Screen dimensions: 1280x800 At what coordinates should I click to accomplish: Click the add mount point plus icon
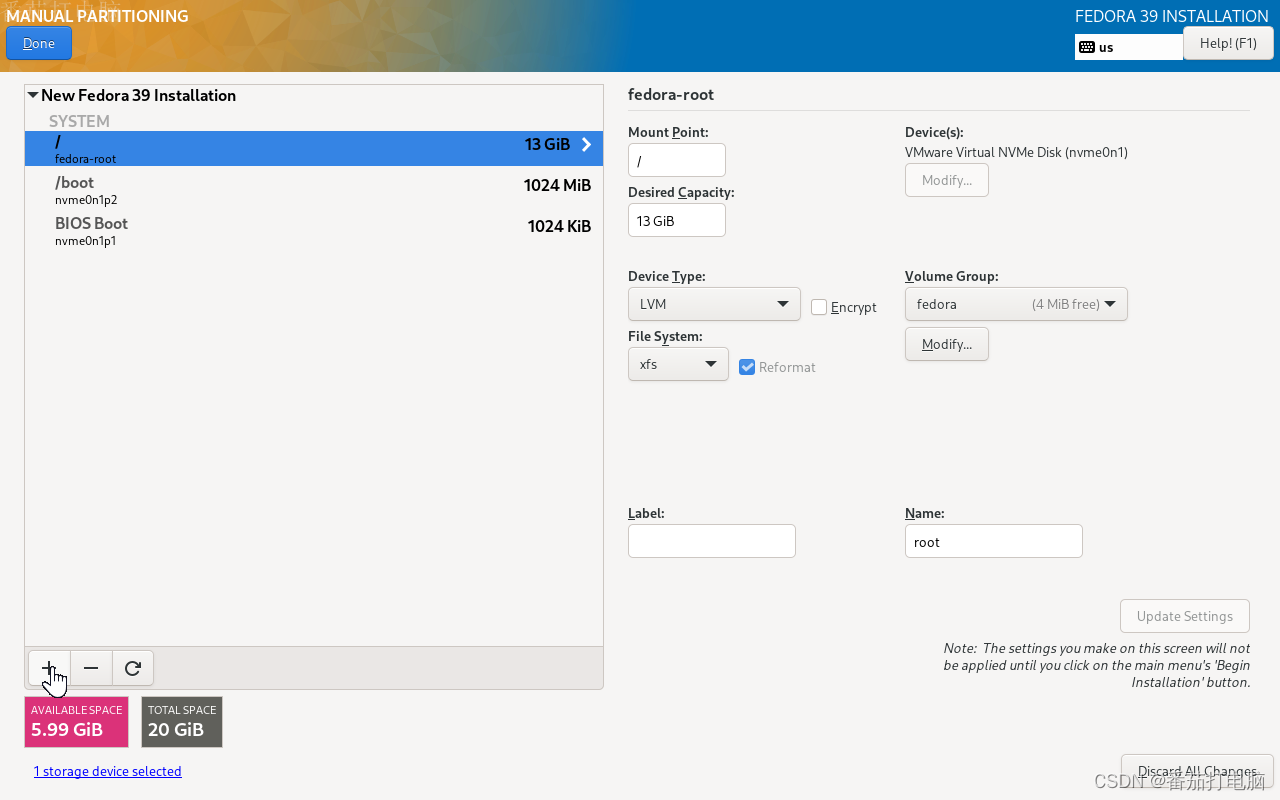49,668
